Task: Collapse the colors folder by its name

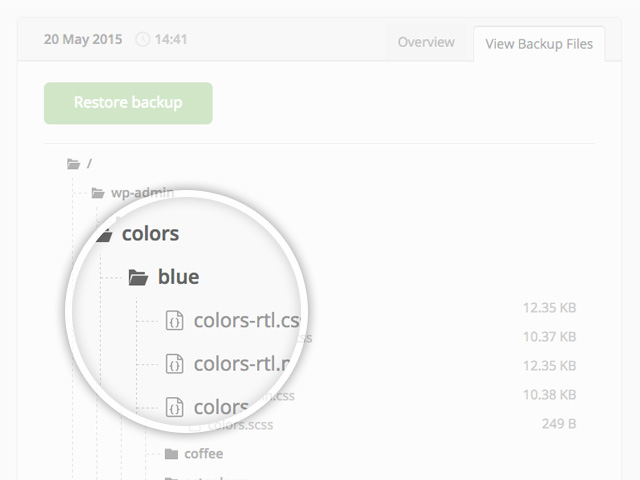Action: (x=150, y=234)
